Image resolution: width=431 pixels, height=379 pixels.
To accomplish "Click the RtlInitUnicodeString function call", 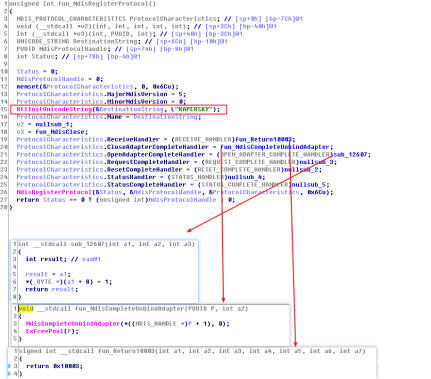I will click(54, 109).
